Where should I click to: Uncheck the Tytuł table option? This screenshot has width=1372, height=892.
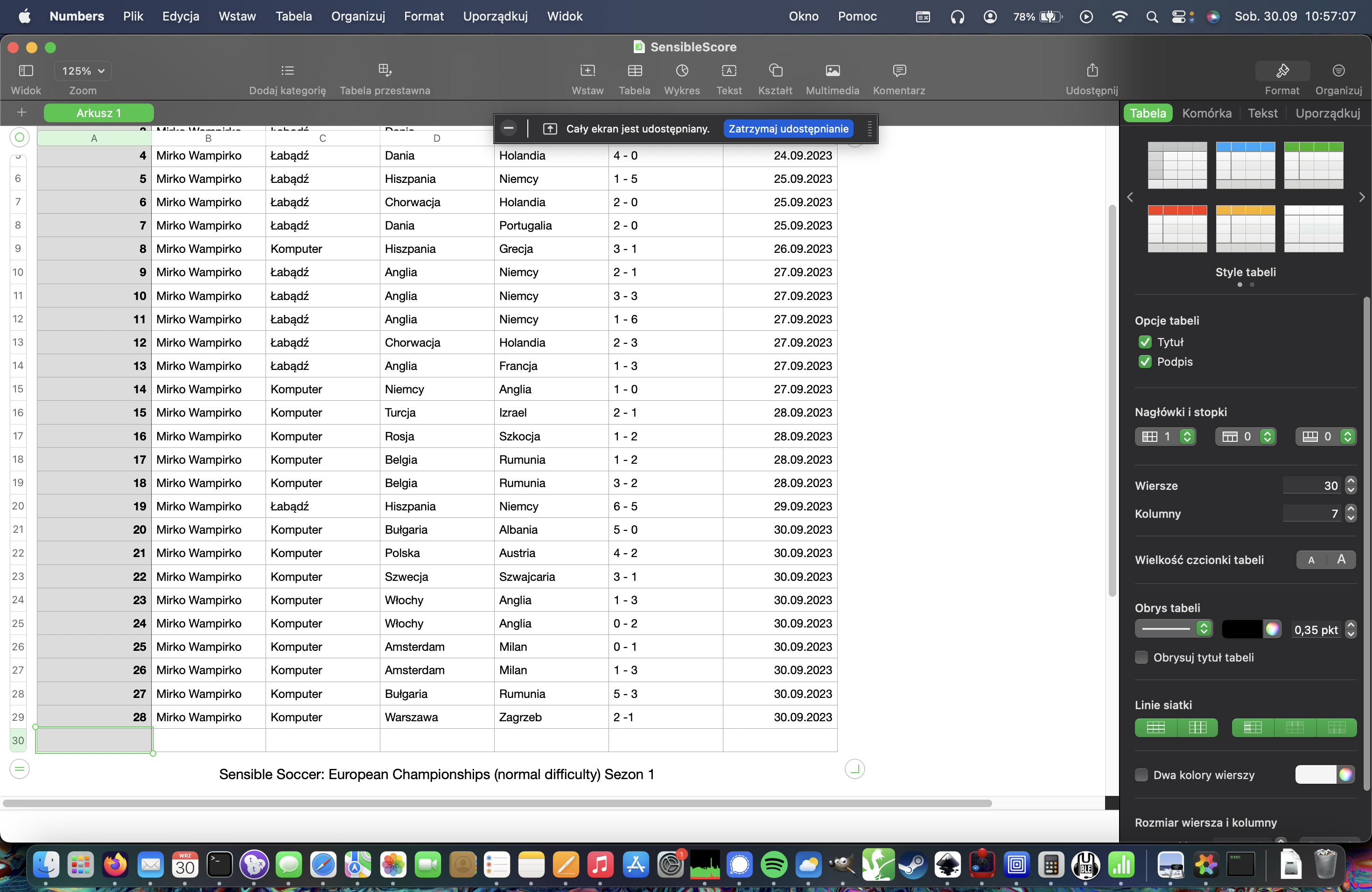click(1145, 342)
